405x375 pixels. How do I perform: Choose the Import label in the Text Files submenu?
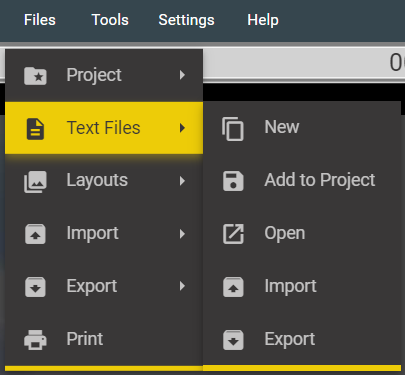pos(290,287)
